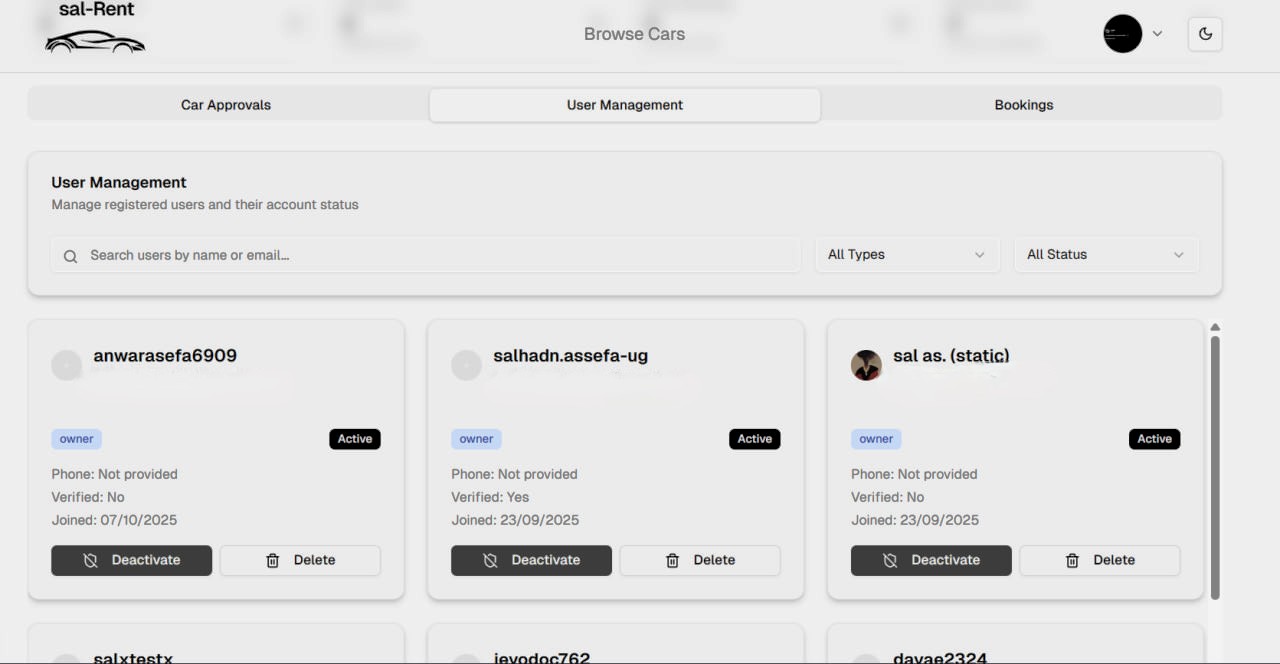Click the deactivate icon on sal as. (static) card
This screenshot has height=664, width=1280.
tap(891, 560)
